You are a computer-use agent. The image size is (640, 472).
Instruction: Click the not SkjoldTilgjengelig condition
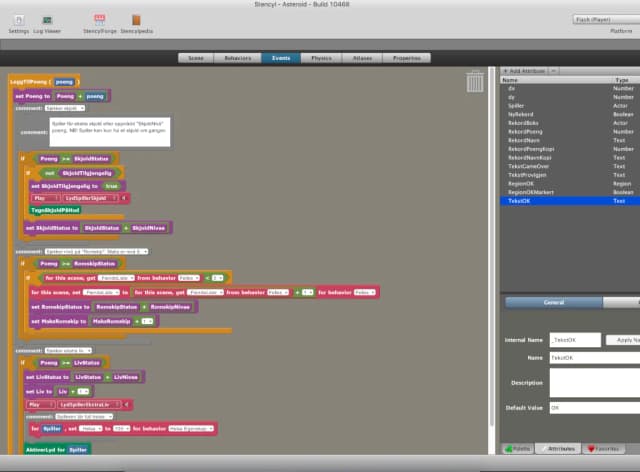point(81,173)
